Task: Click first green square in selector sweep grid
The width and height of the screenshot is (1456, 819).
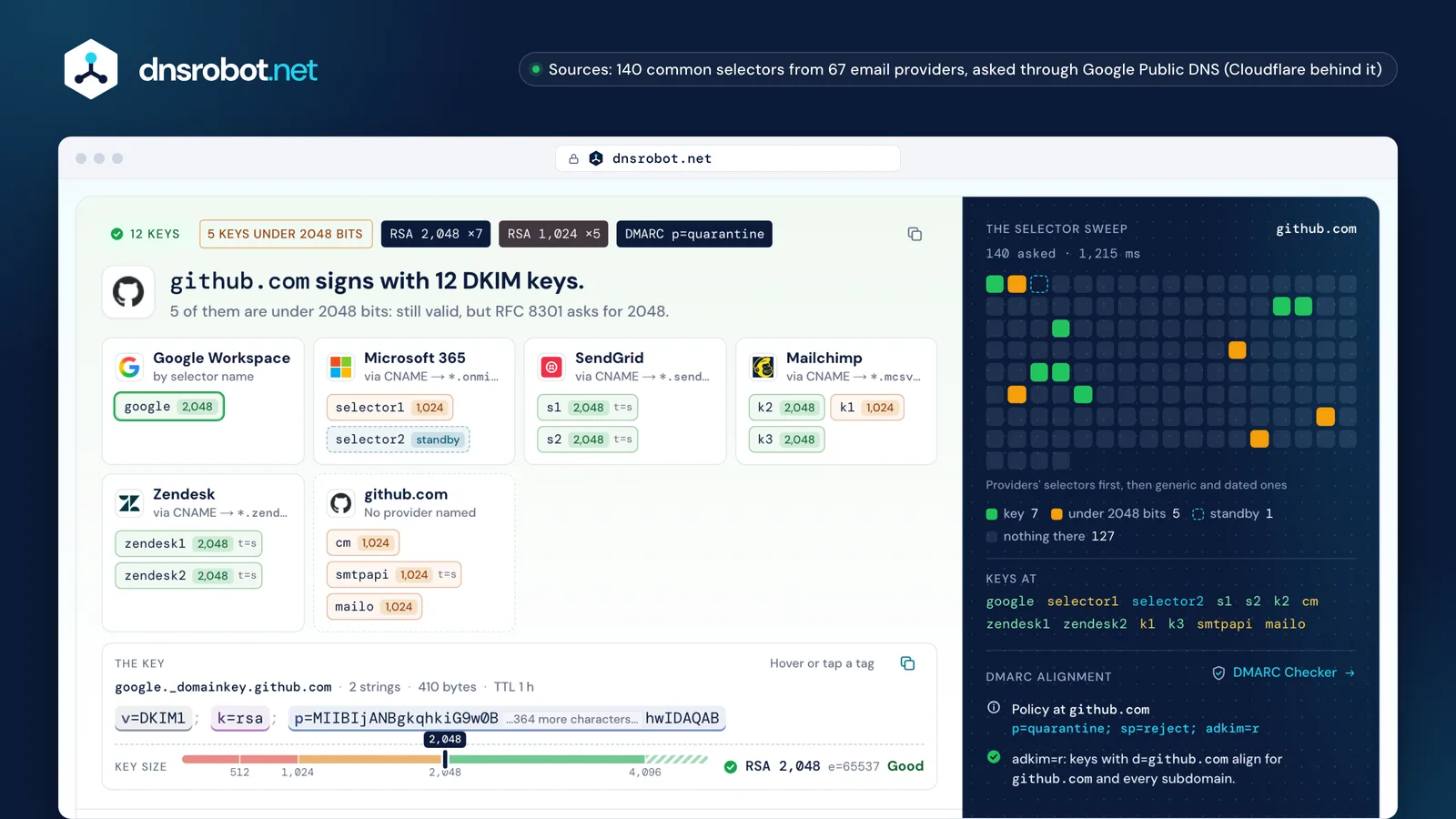Action: point(995,284)
